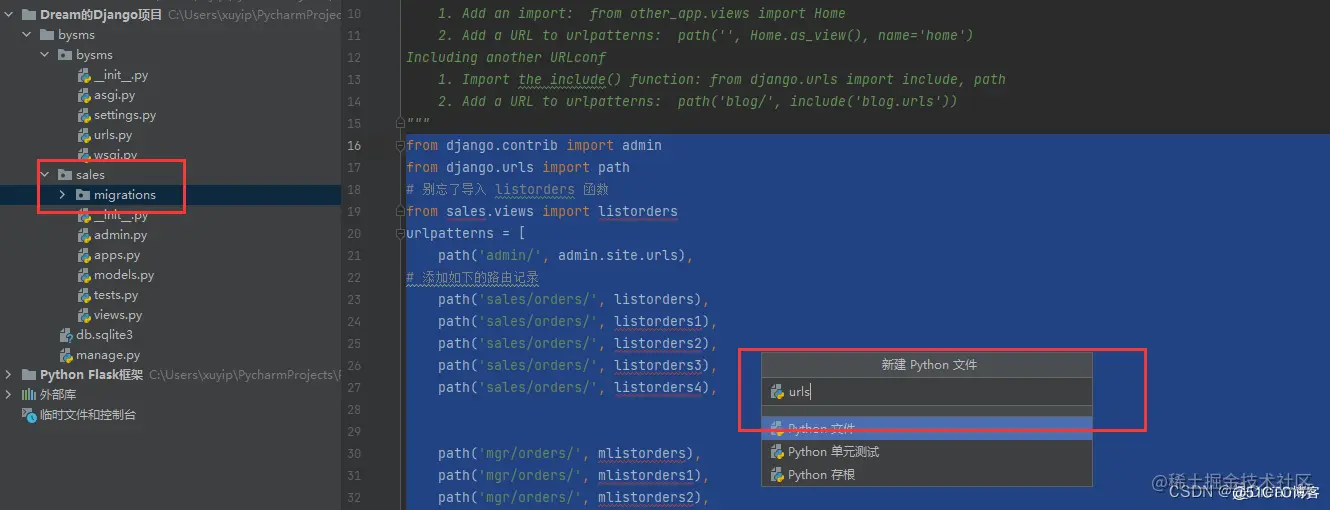Click Python icon beside Python 单元测试 option
This screenshot has height=510, width=1330.
(x=777, y=452)
